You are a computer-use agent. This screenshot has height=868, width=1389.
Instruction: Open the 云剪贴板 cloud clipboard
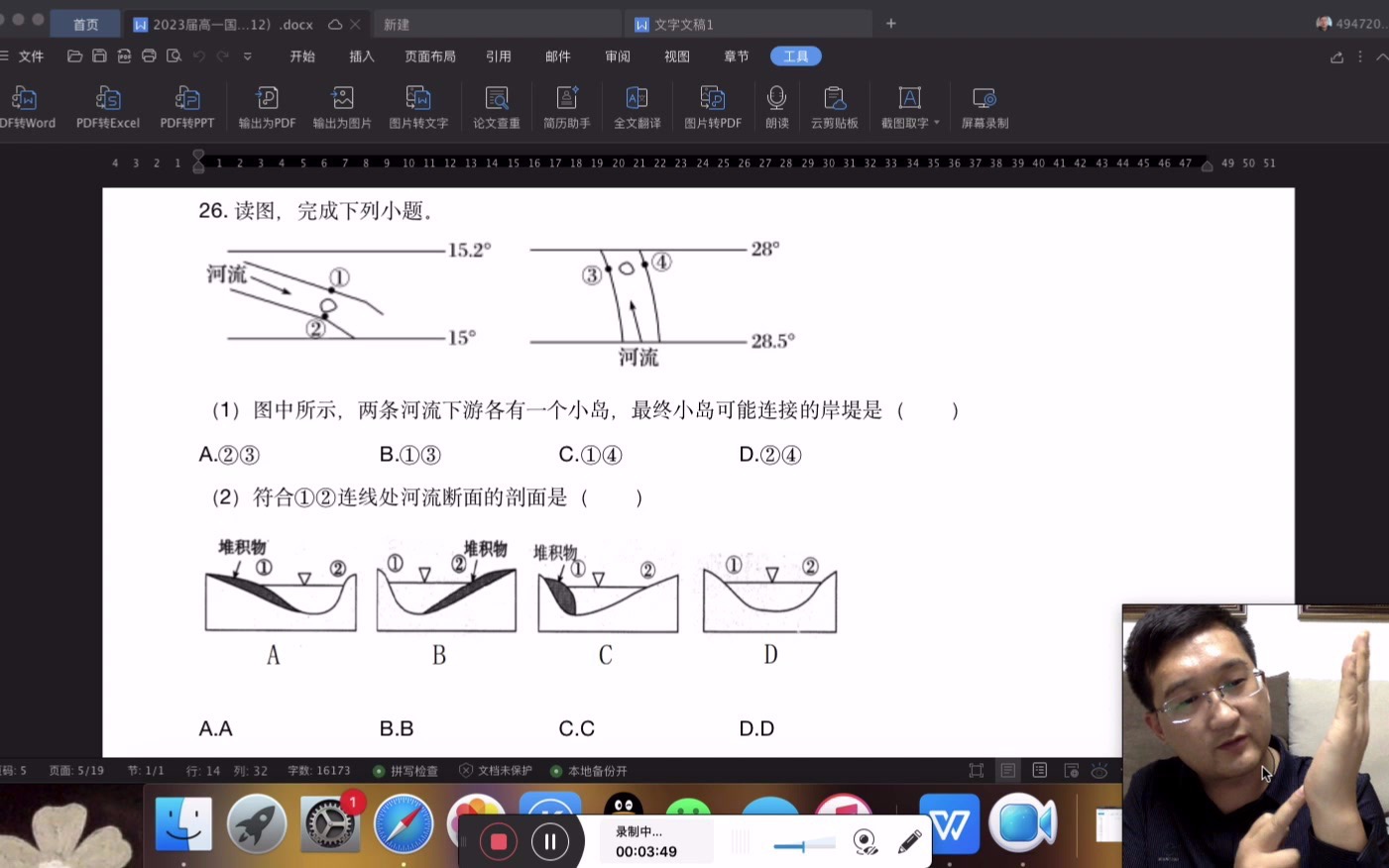point(834,107)
